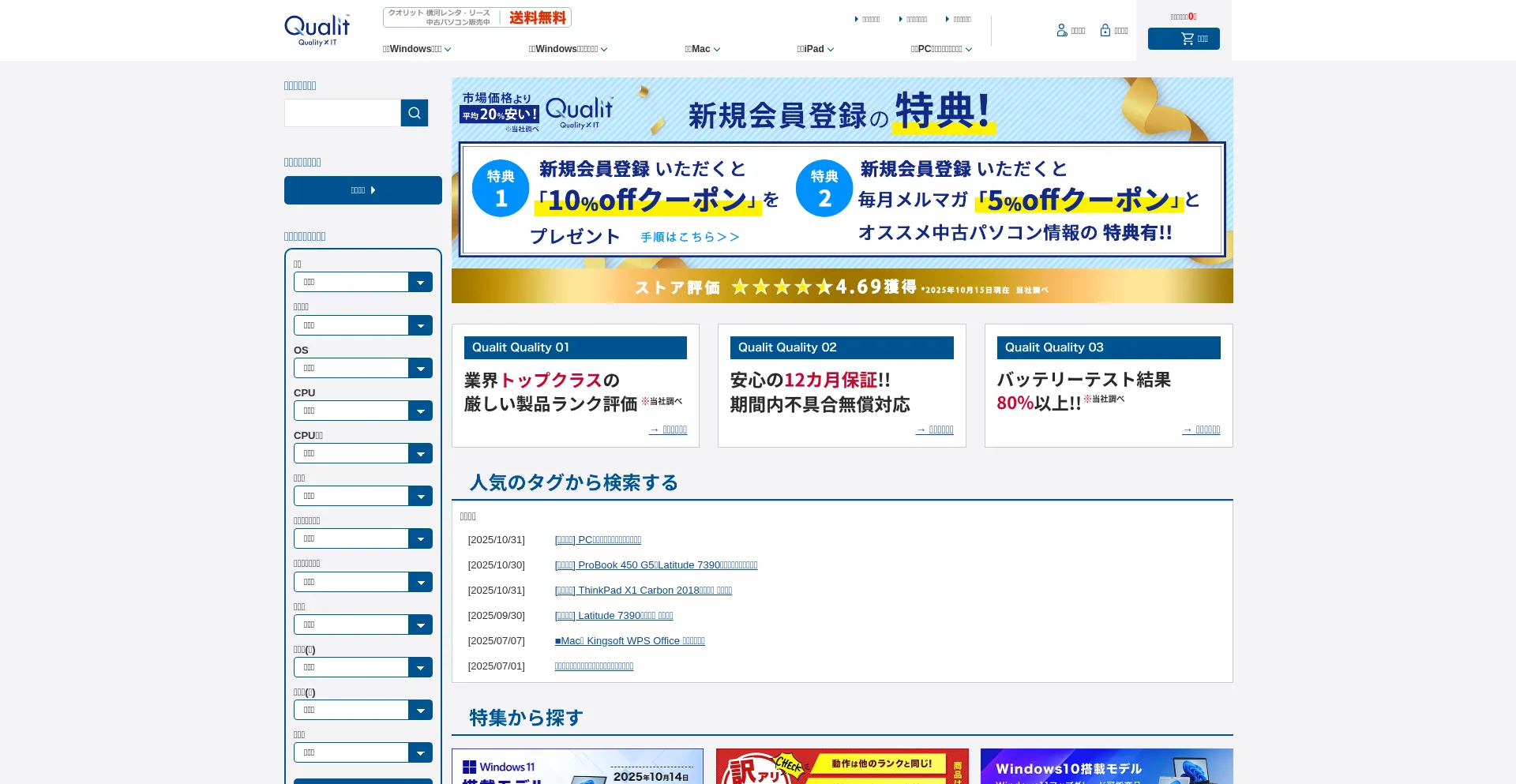Click the blue wide sidebar button with arrow
Screen dimensions: 1516x784
(x=362, y=190)
